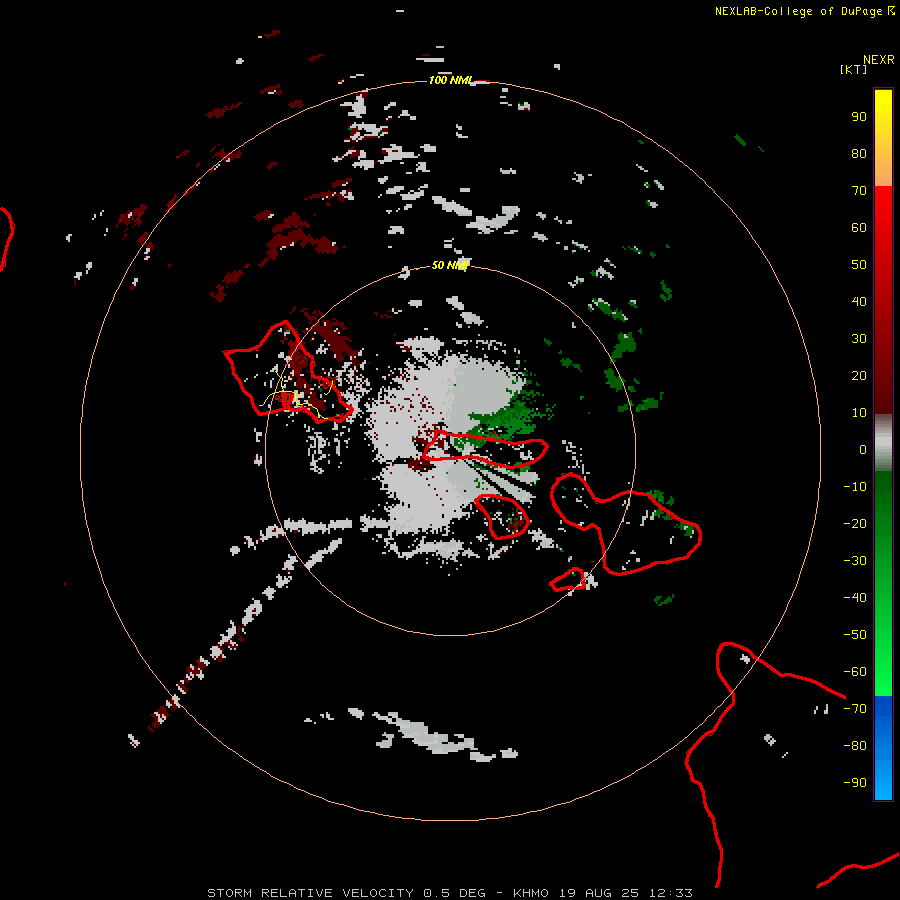Viewport: 900px width, 900px height.
Task: Click the 40 knot scale label
Action: 859,301
